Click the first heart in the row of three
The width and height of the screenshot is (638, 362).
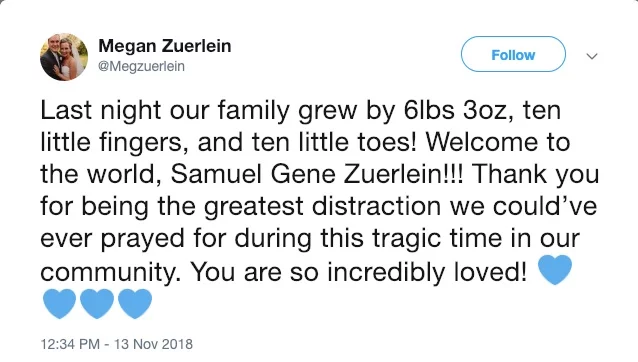pyautogui.click(x=59, y=303)
